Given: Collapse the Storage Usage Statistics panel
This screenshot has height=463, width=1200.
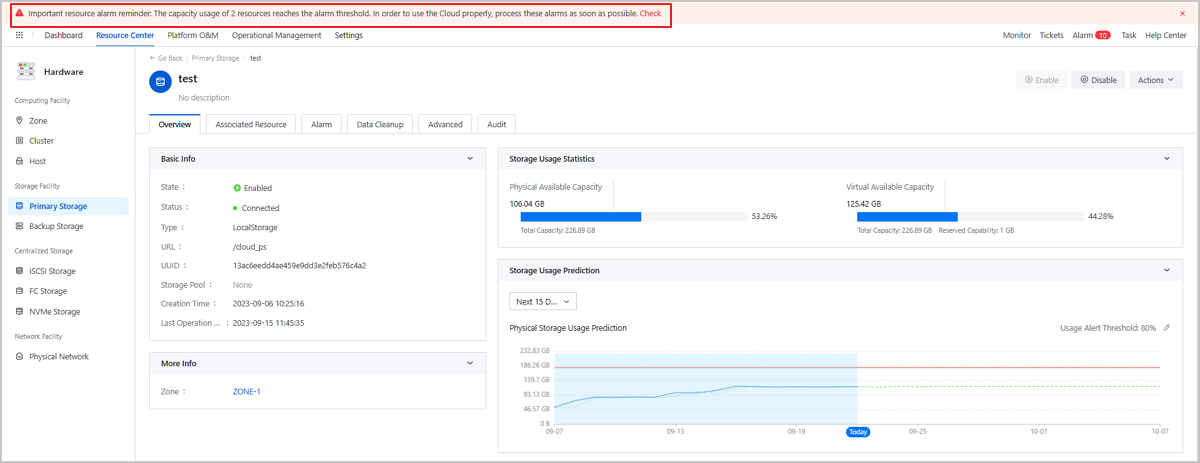Looking at the screenshot, I should coord(1165,159).
